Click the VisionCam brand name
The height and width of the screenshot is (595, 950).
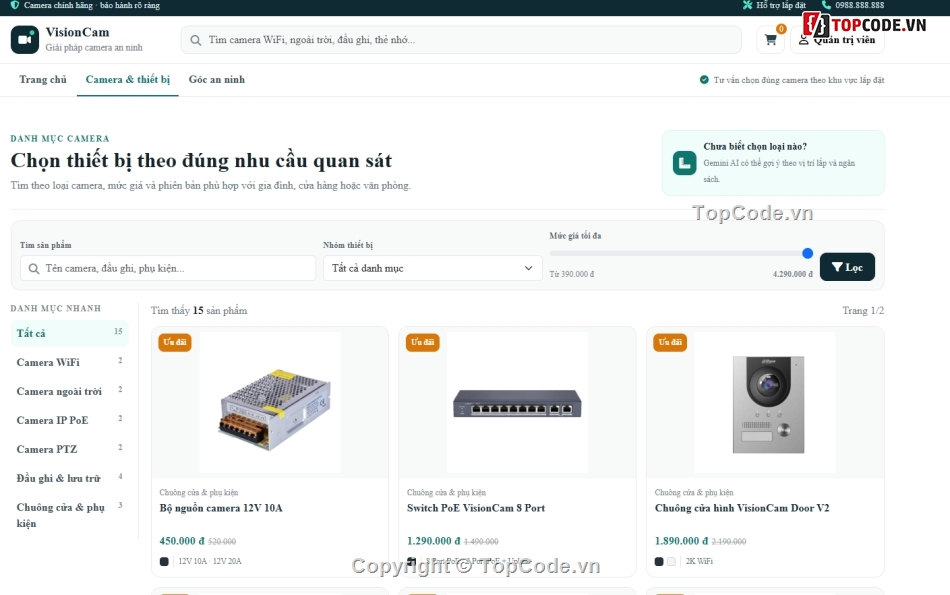coord(78,32)
